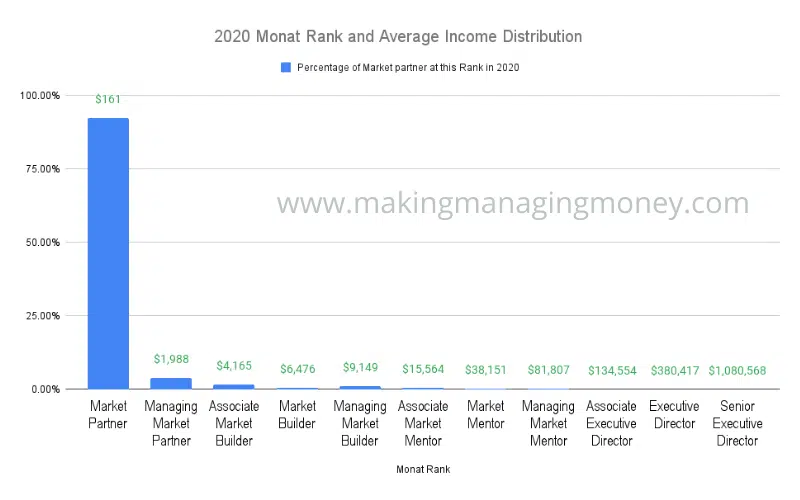
Task: Select the Associate Market Builder bar
Action: coord(234,387)
